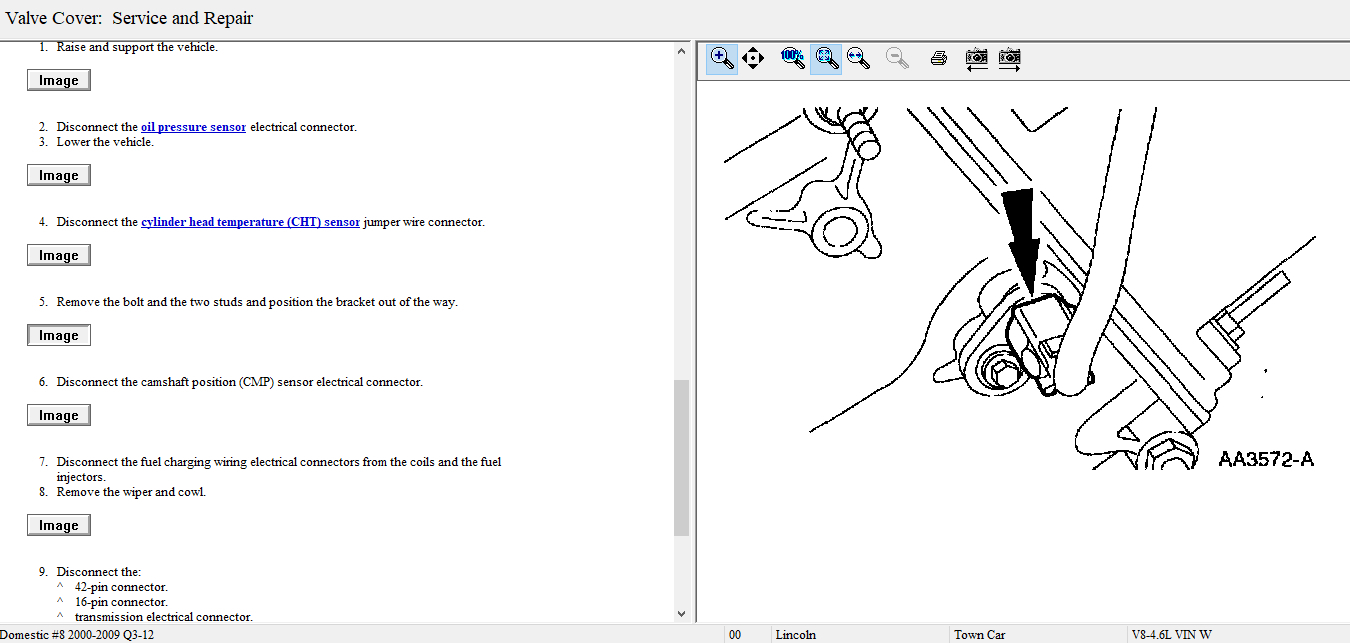Open Image for CMP sensor connector step
Image resolution: width=1350 pixels, height=643 pixels.
(x=59, y=415)
